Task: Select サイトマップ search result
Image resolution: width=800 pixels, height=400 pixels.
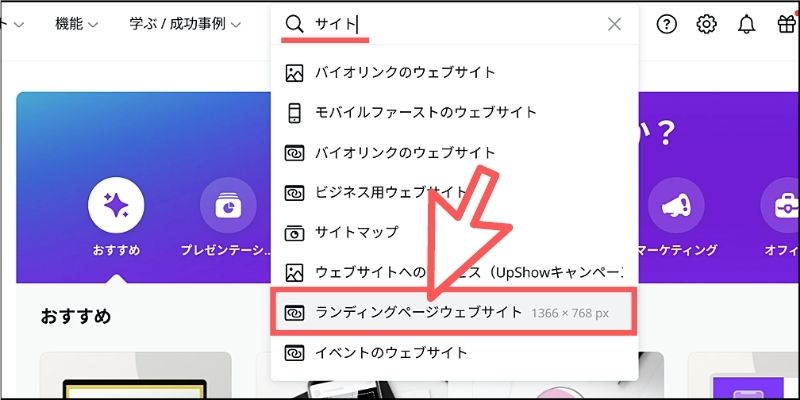Action: 454,232
